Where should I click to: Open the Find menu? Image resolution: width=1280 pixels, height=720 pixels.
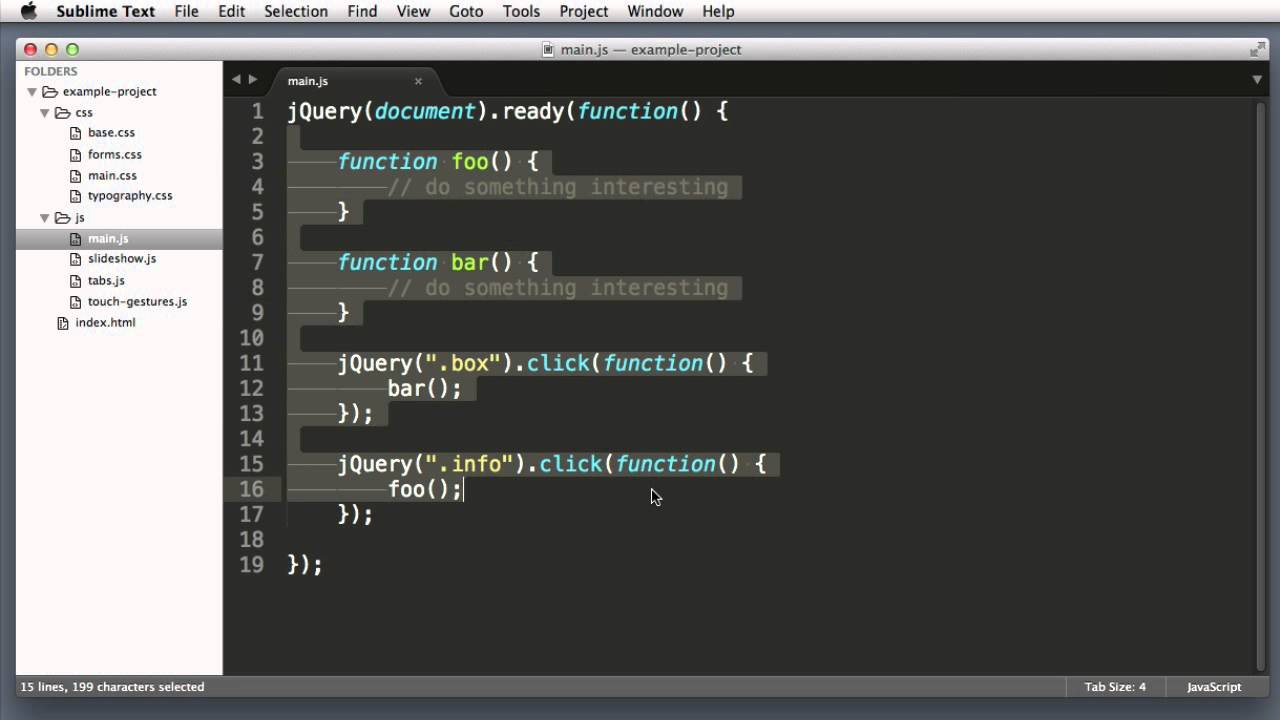pyautogui.click(x=362, y=12)
